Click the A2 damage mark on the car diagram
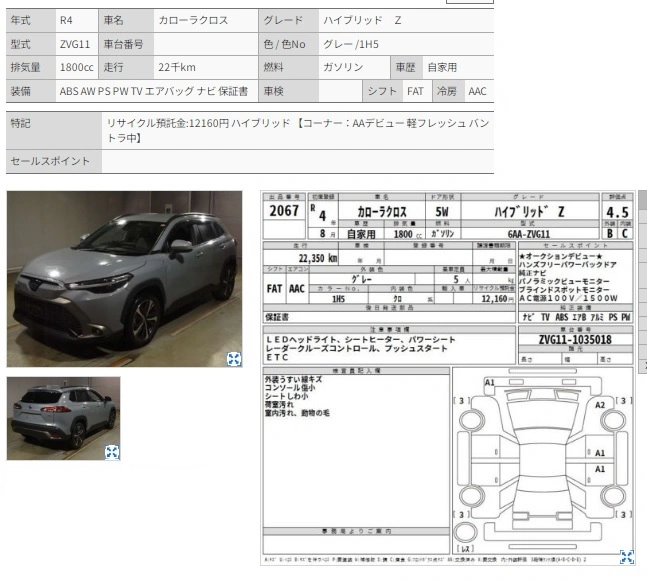This screenshot has height=582, width=647. pyautogui.click(x=600, y=405)
